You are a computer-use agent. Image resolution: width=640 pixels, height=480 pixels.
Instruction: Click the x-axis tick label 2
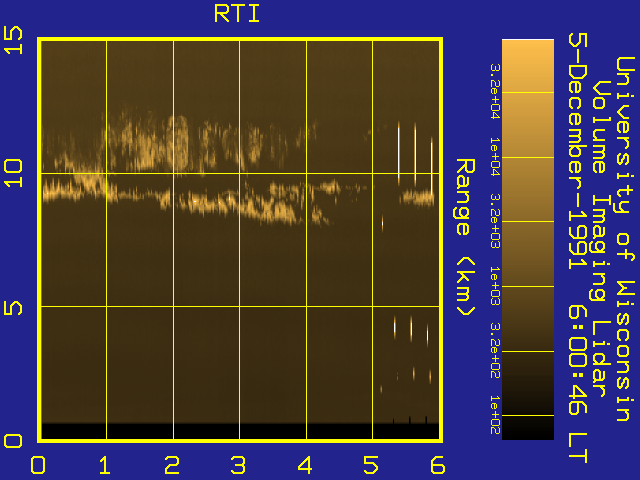pos(172,464)
